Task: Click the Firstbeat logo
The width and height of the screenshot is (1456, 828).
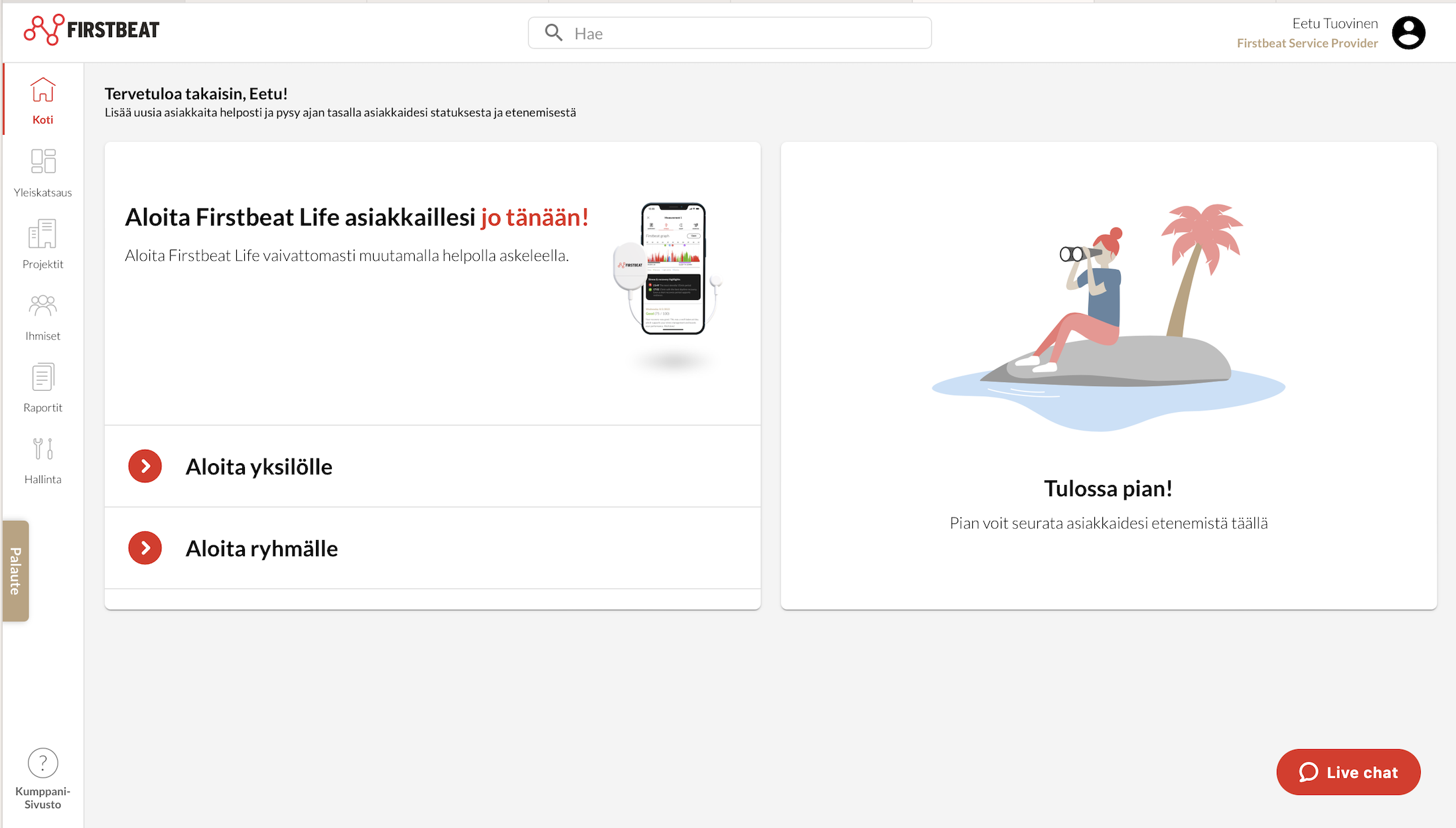Action: pos(92,30)
